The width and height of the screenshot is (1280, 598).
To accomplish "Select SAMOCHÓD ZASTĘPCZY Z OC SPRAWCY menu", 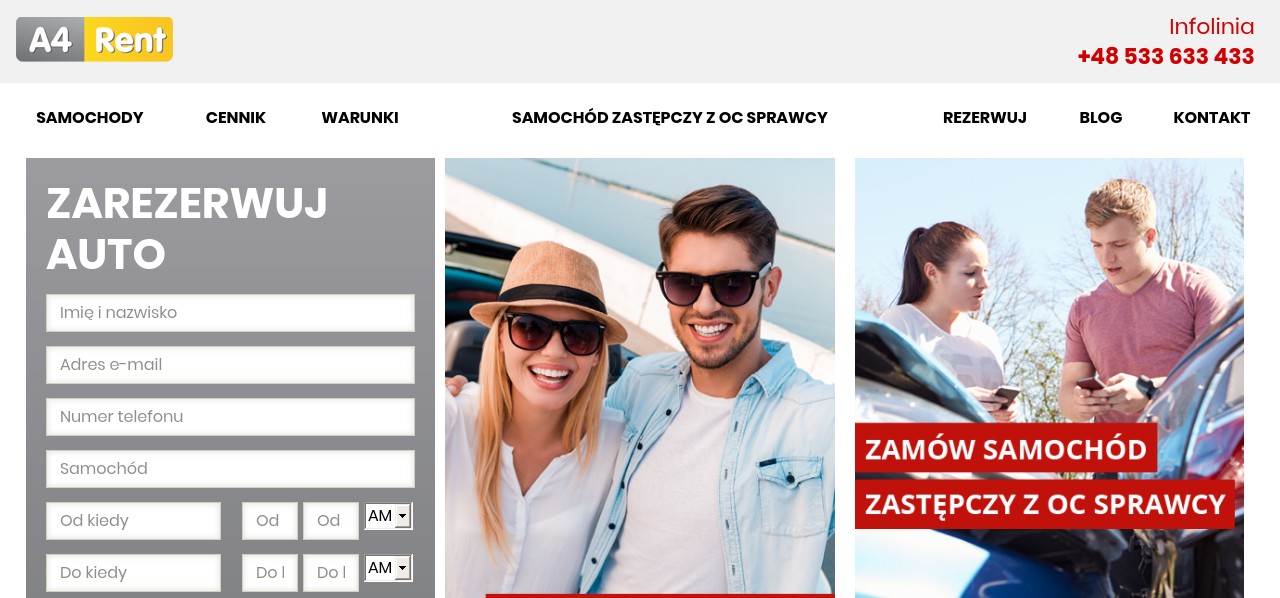I will (x=670, y=117).
